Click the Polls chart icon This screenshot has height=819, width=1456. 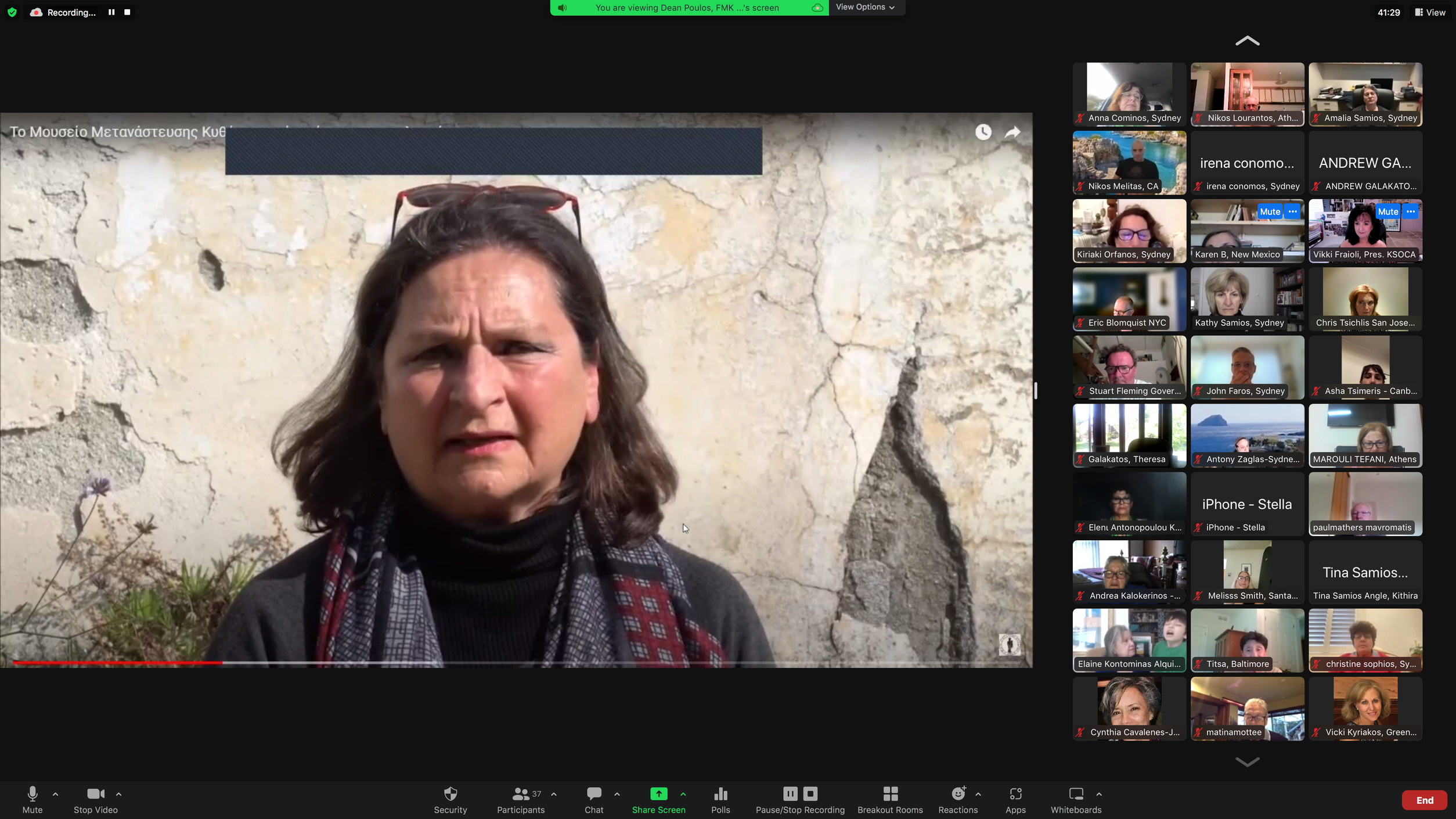pyautogui.click(x=720, y=794)
